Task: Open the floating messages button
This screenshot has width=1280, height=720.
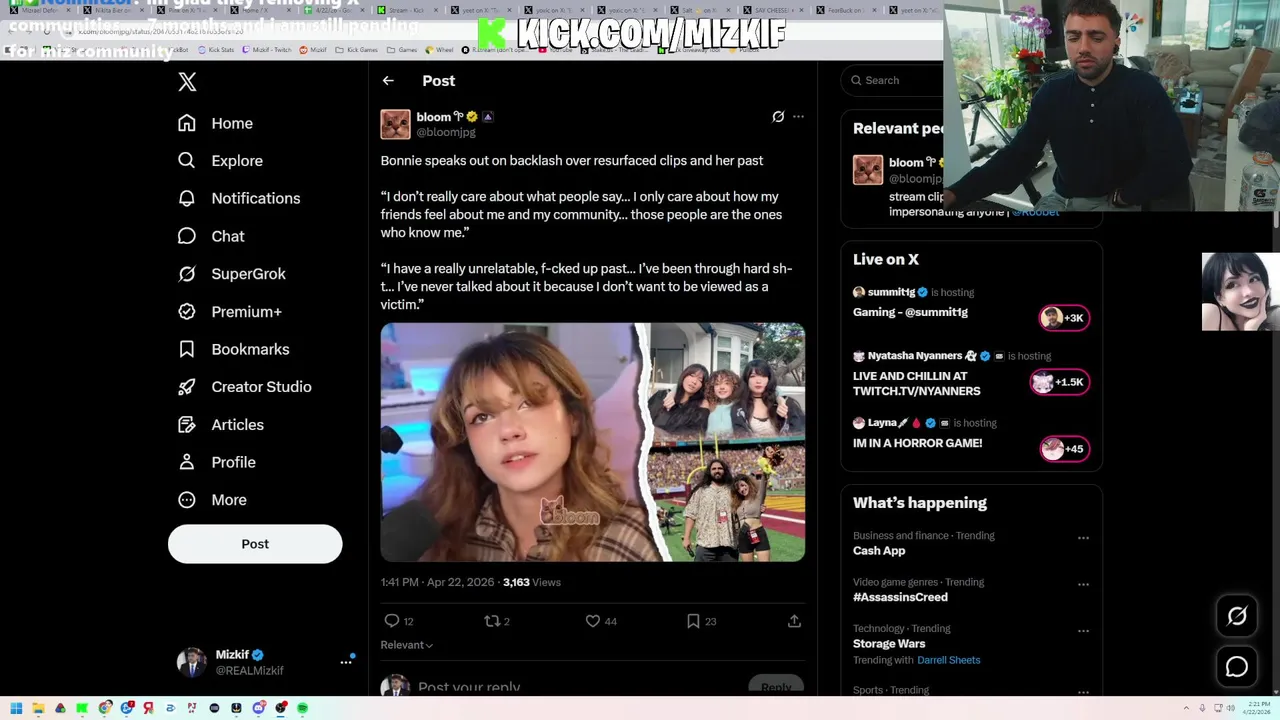Action: 1237,667
